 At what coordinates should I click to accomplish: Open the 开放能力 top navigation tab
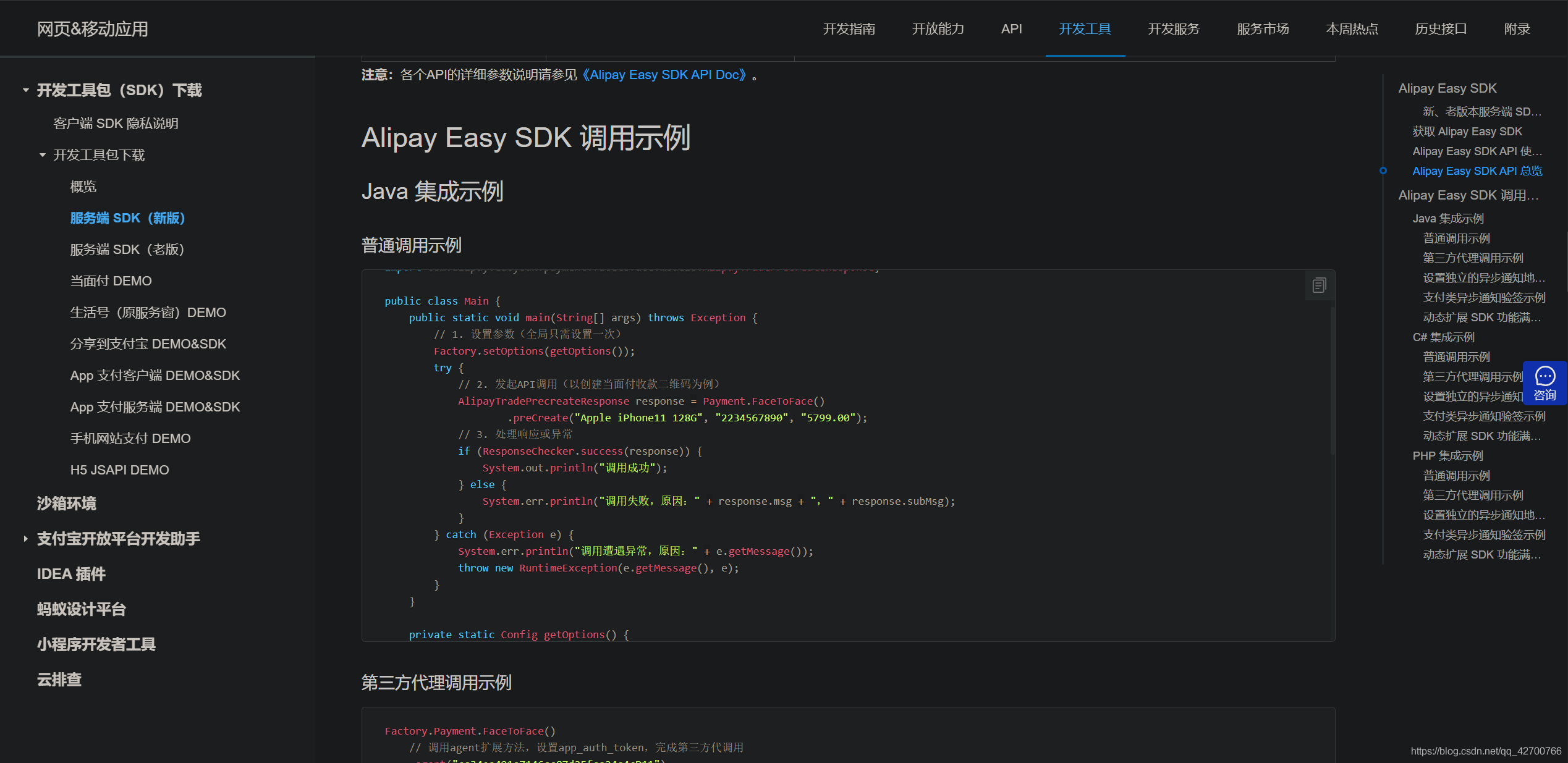click(938, 29)
